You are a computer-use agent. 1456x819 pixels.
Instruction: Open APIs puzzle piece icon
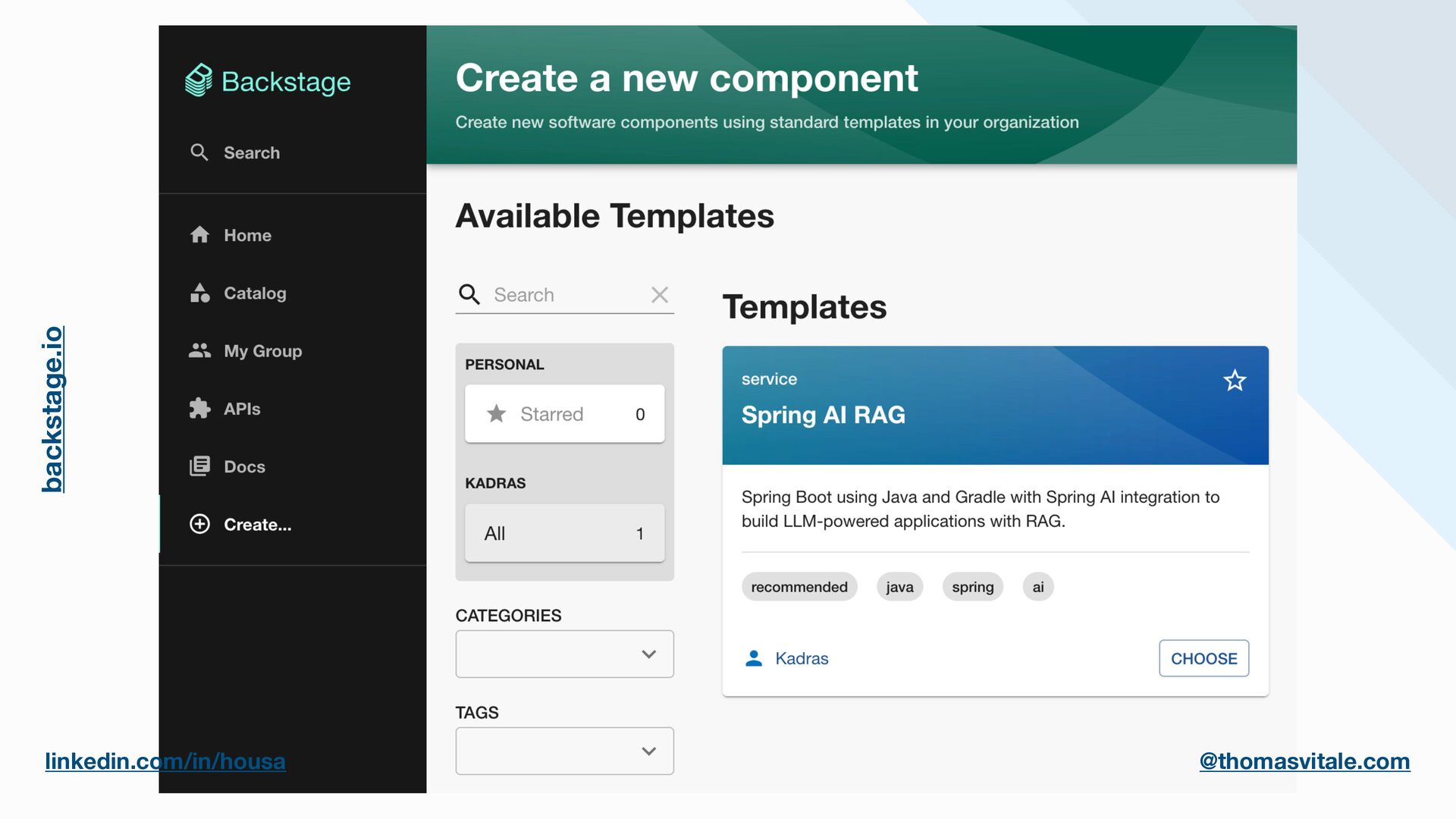point(199,409)
